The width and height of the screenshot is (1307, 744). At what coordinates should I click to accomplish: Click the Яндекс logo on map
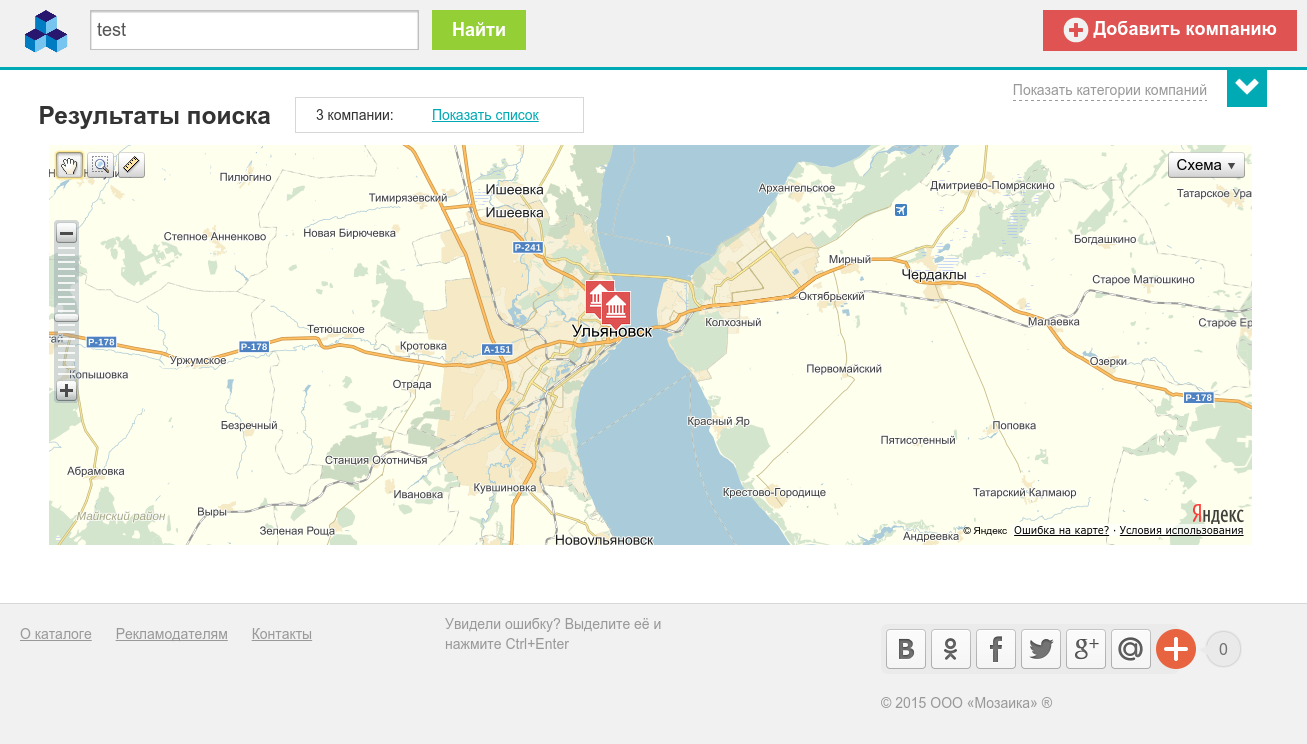(x=1217, y=514)
